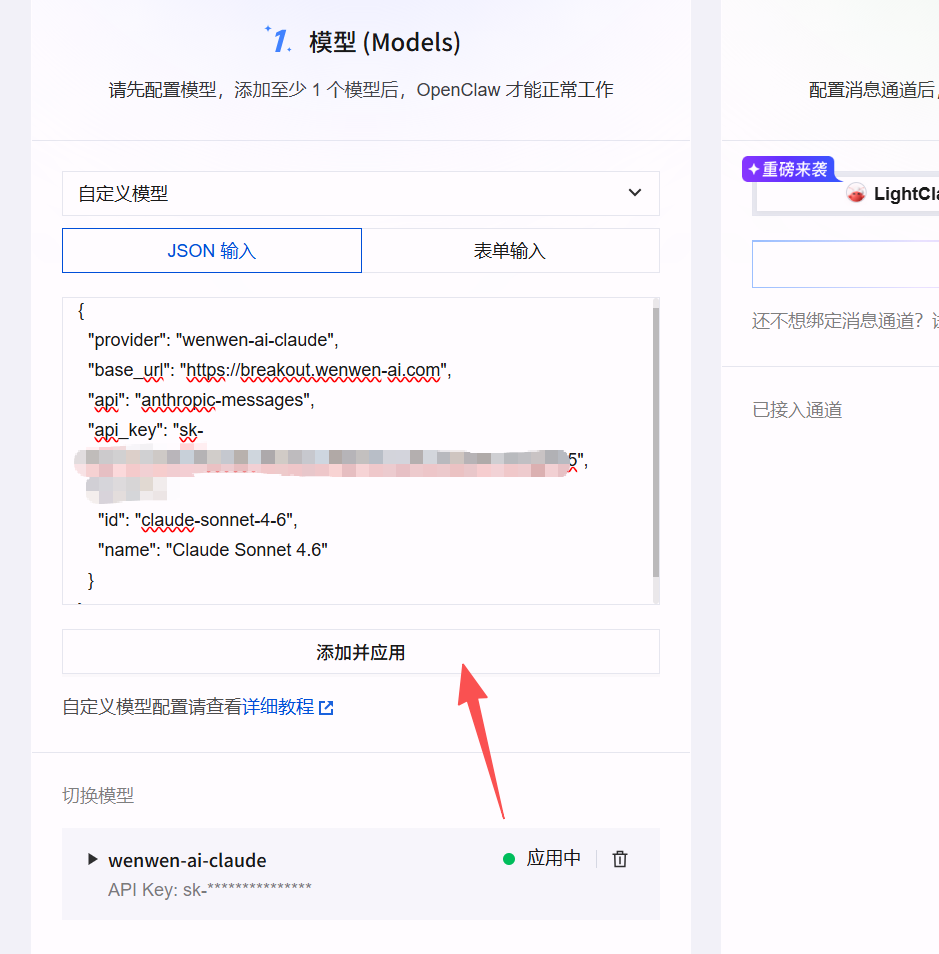Place cursor on the "provider" JSON line
The height and width of the screenshot is (954, 939).
point(214,340)
